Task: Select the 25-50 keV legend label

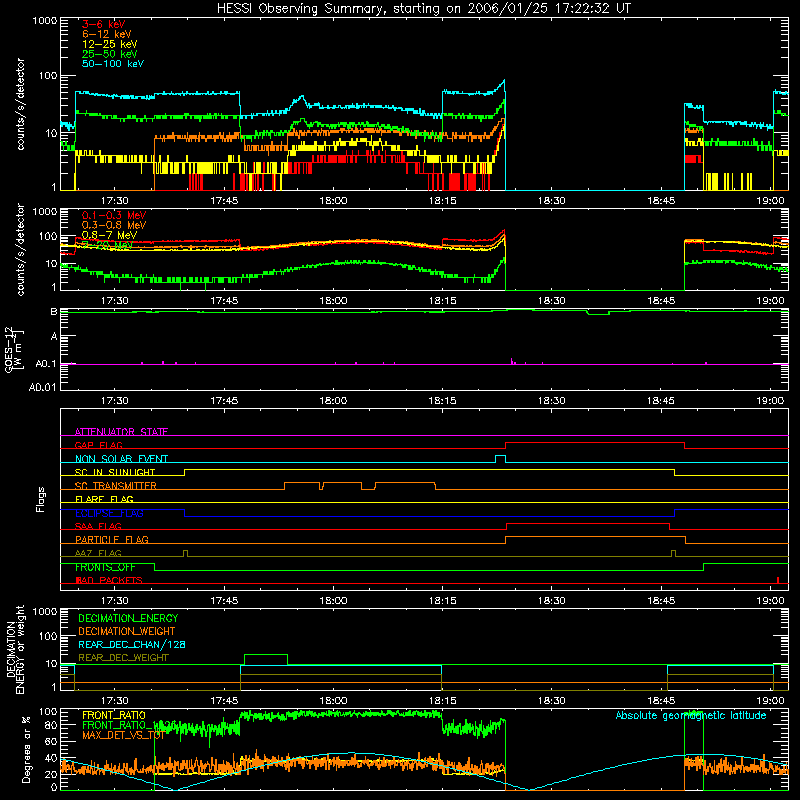Action: pyautogui.click(x=110, y=54)
